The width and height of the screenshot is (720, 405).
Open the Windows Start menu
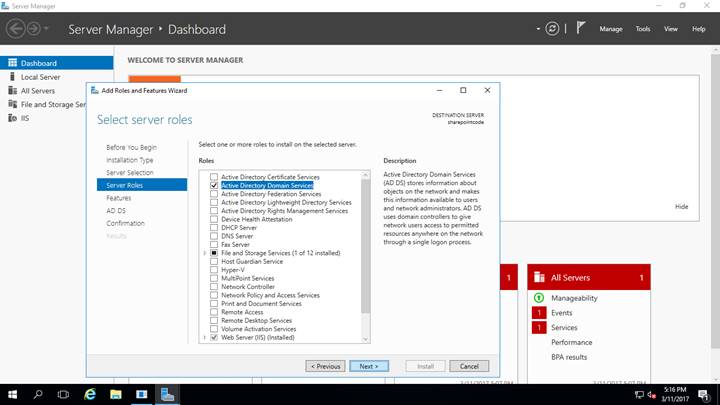[12, 394]
